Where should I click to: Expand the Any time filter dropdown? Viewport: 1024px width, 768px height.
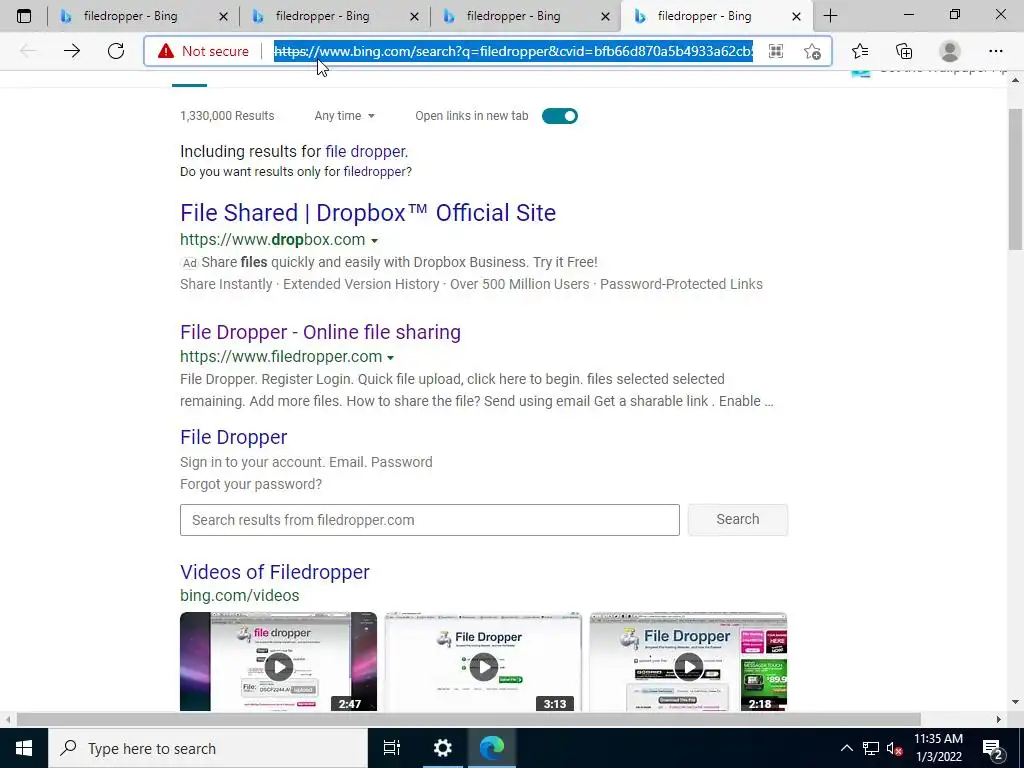pyautogui.click(x=344, y=116)
